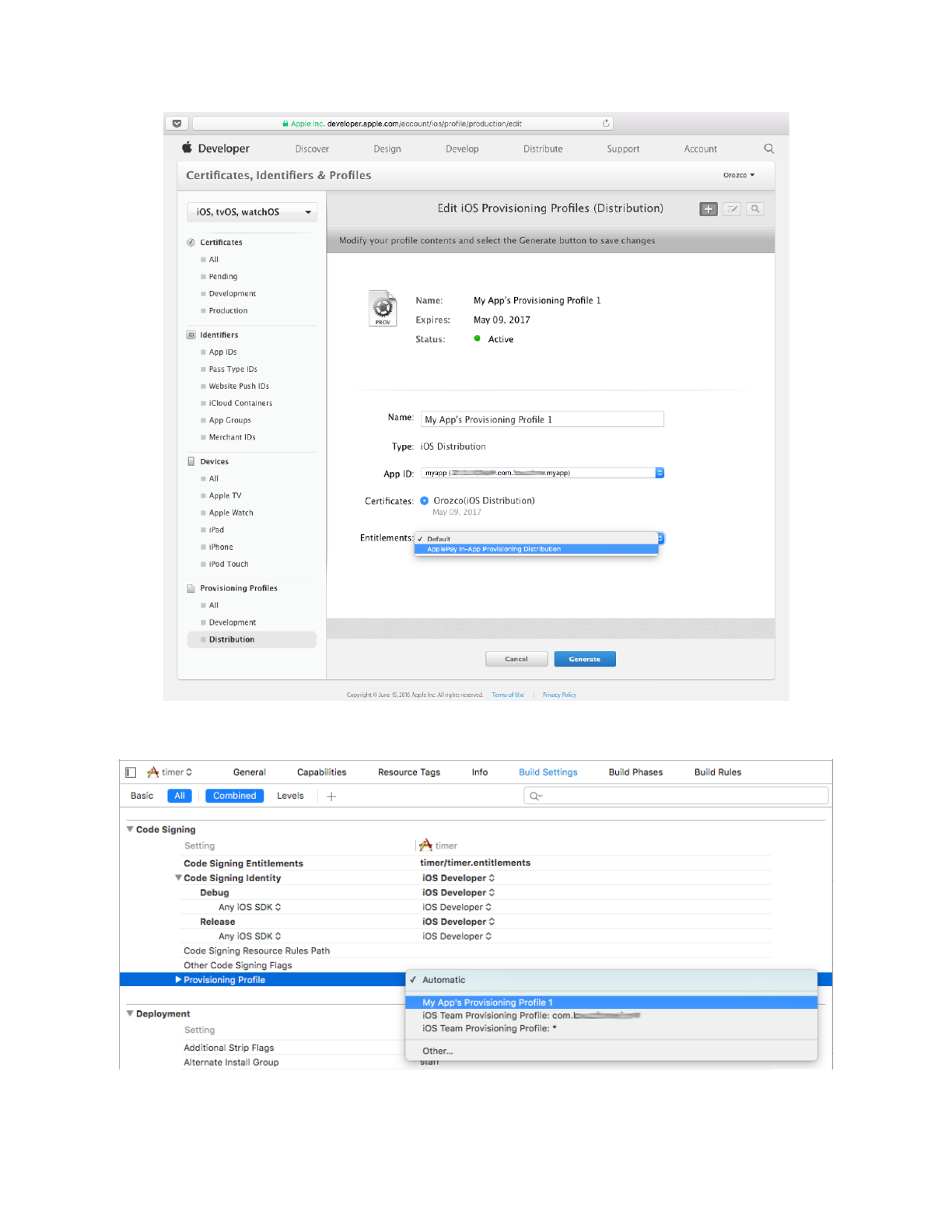The width and height of the screenshot is (952, 1232).
Task: Select Default entitlement option
Action: (537, 539)
